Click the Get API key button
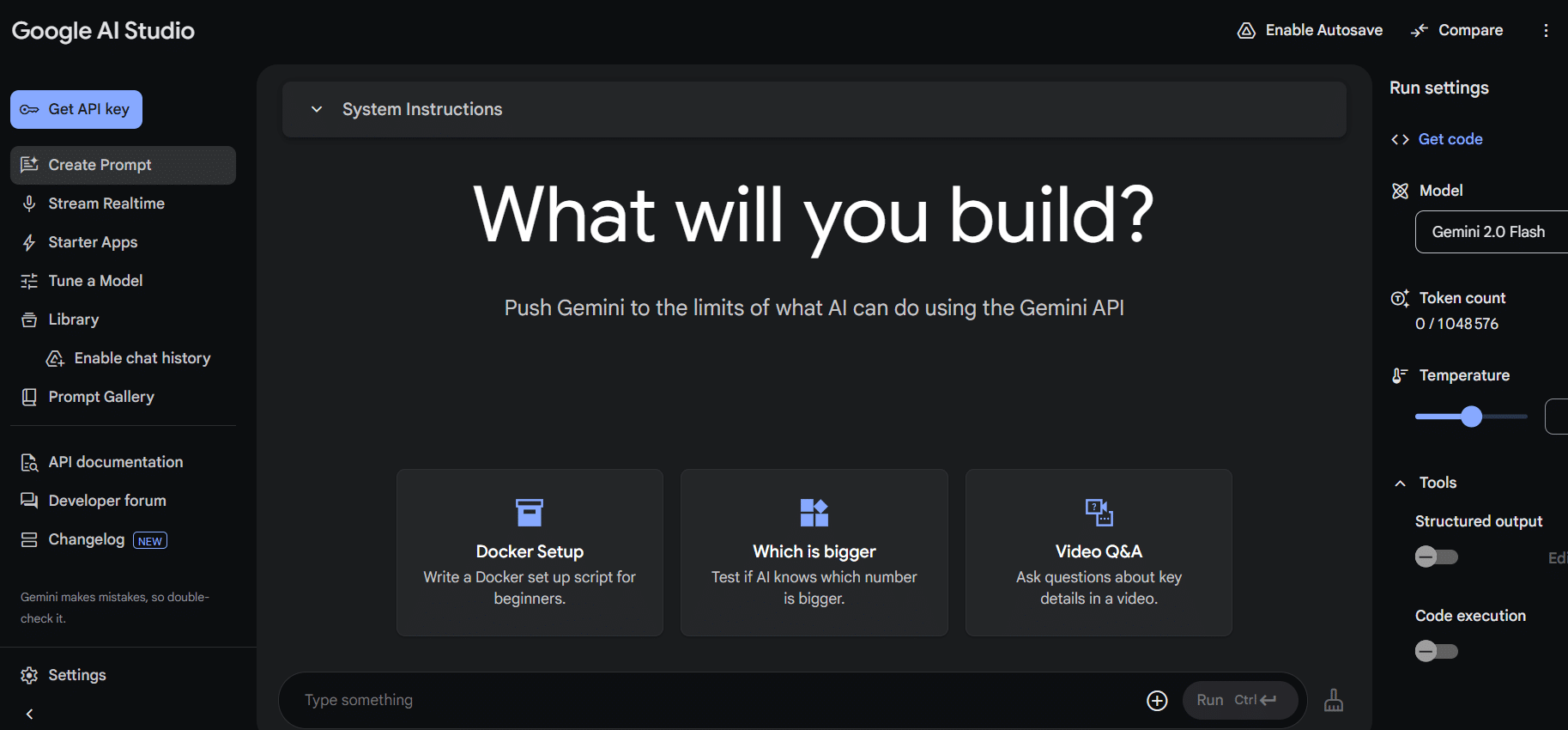The image size is (1568, 730). click(76, 109)
